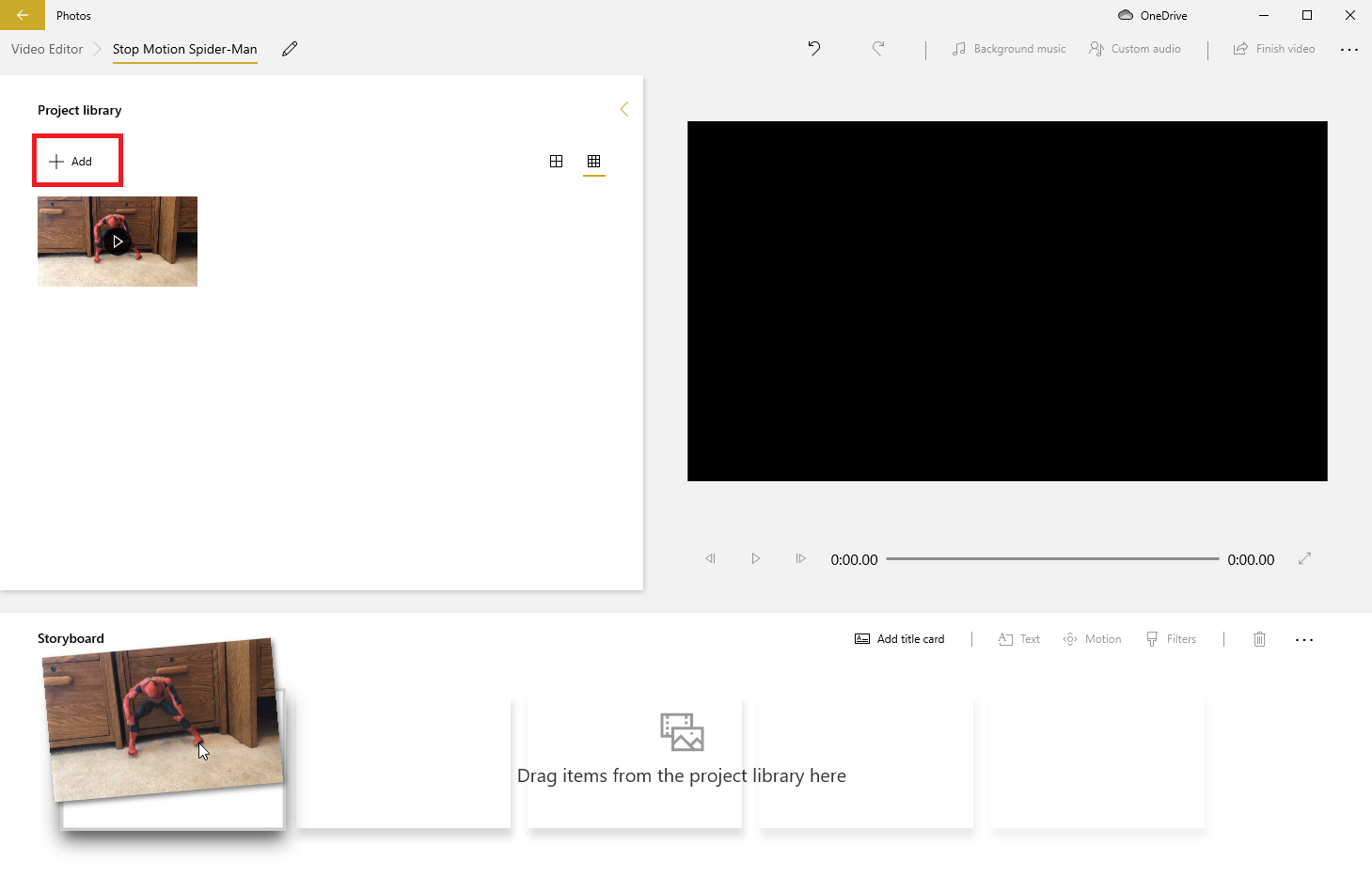The image size is (1372, 876).
Task: Delete selected storyboard clip with trash icon
Action: pos(1259,639)
